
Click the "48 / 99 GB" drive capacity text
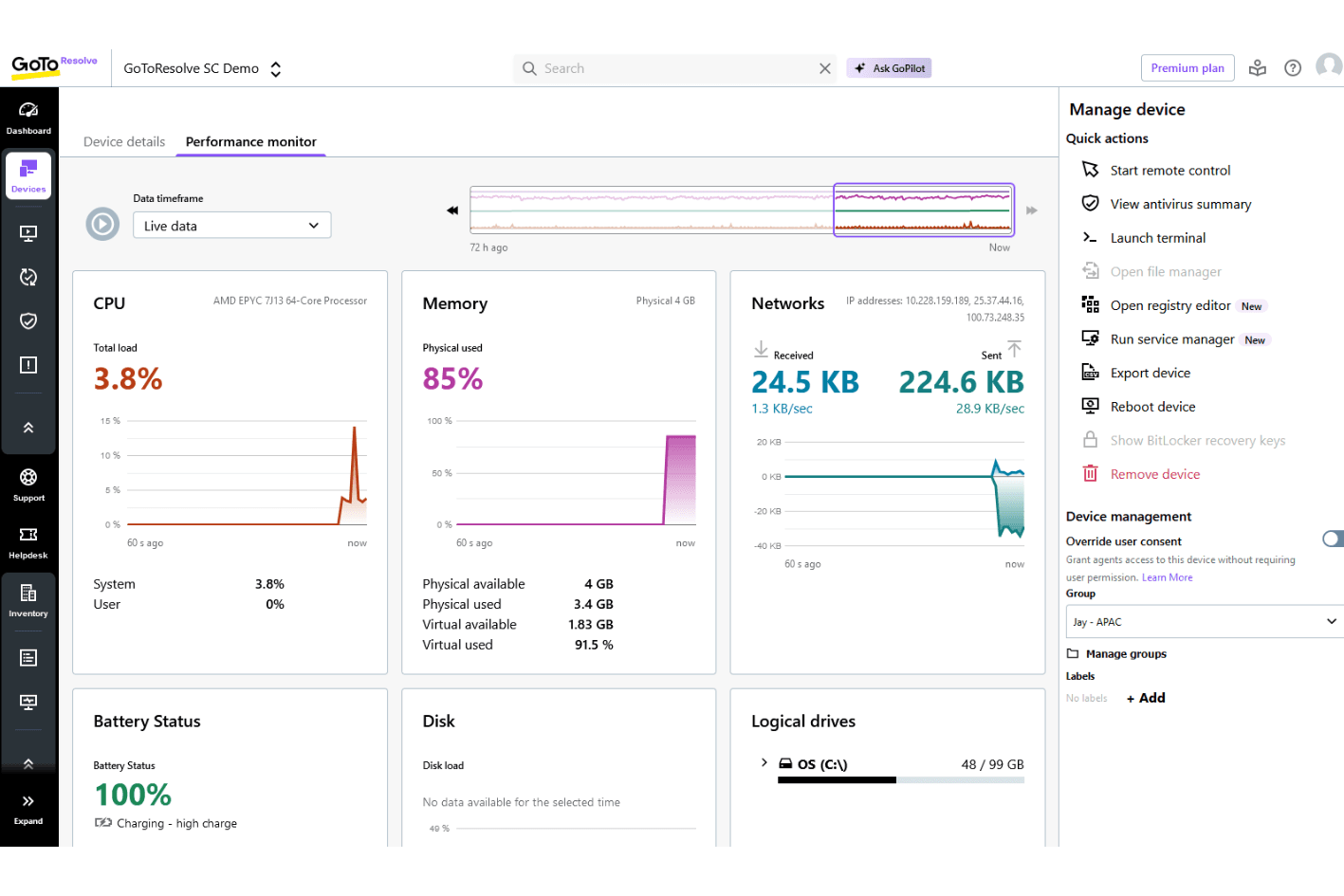point(992,764)
